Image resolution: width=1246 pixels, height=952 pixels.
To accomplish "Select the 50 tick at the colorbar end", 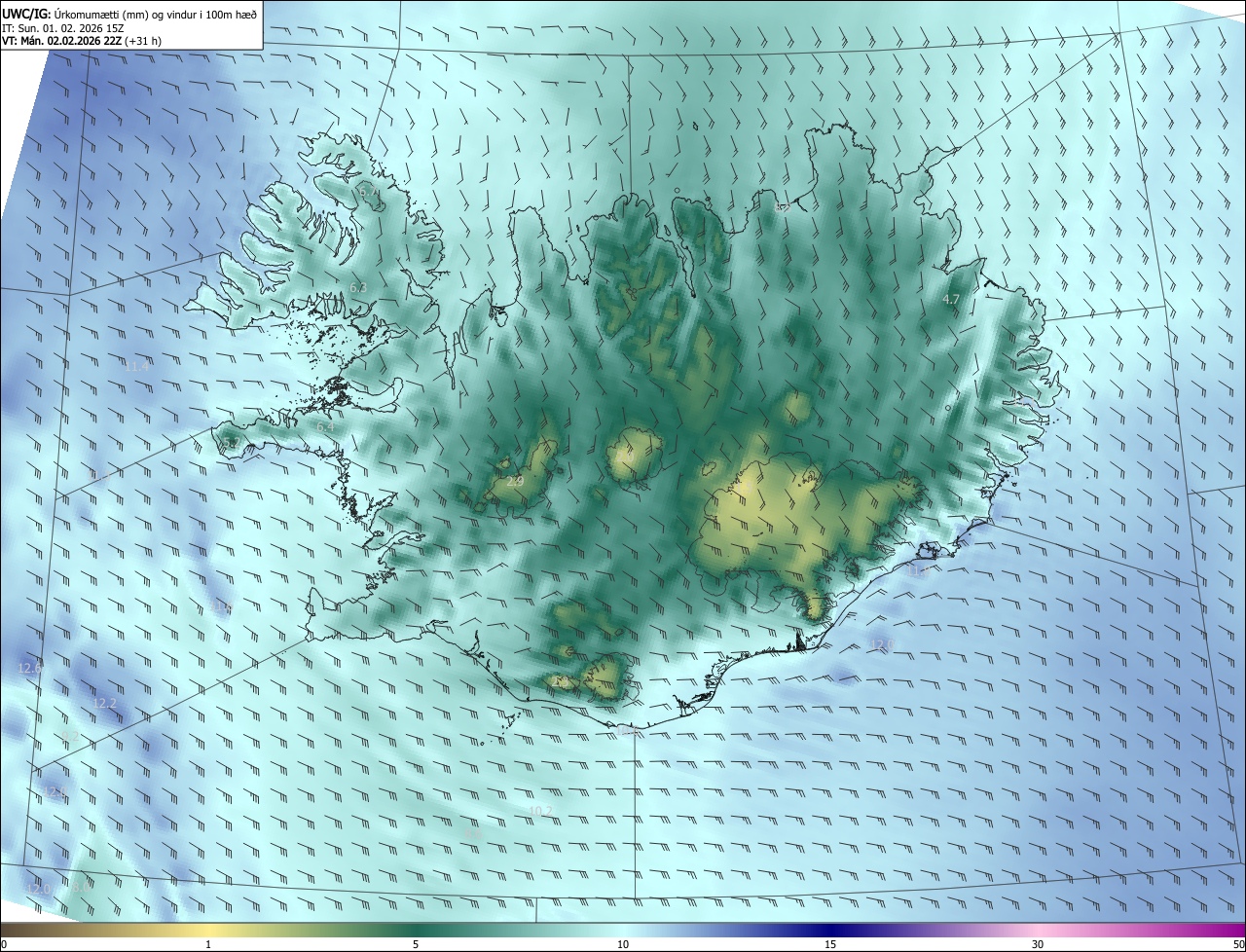I will [1238, 944].
